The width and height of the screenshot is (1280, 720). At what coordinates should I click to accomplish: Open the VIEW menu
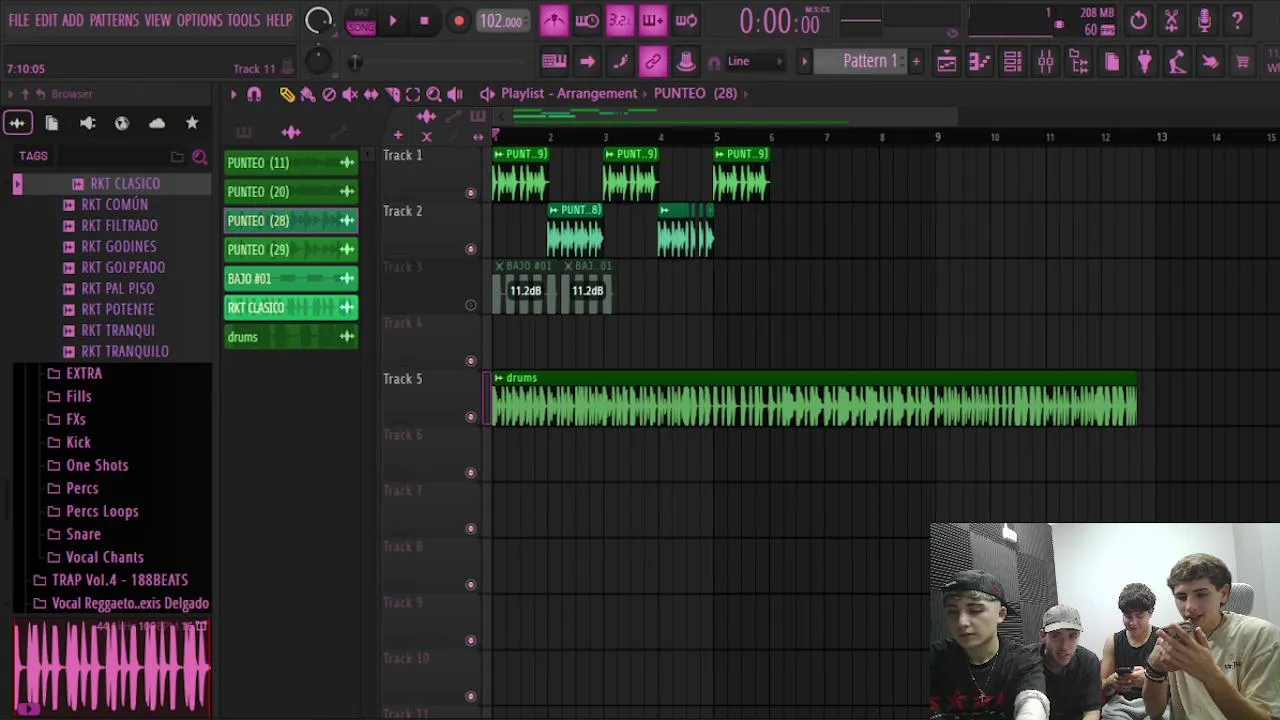pyautogui.click(x=158, y=20)
